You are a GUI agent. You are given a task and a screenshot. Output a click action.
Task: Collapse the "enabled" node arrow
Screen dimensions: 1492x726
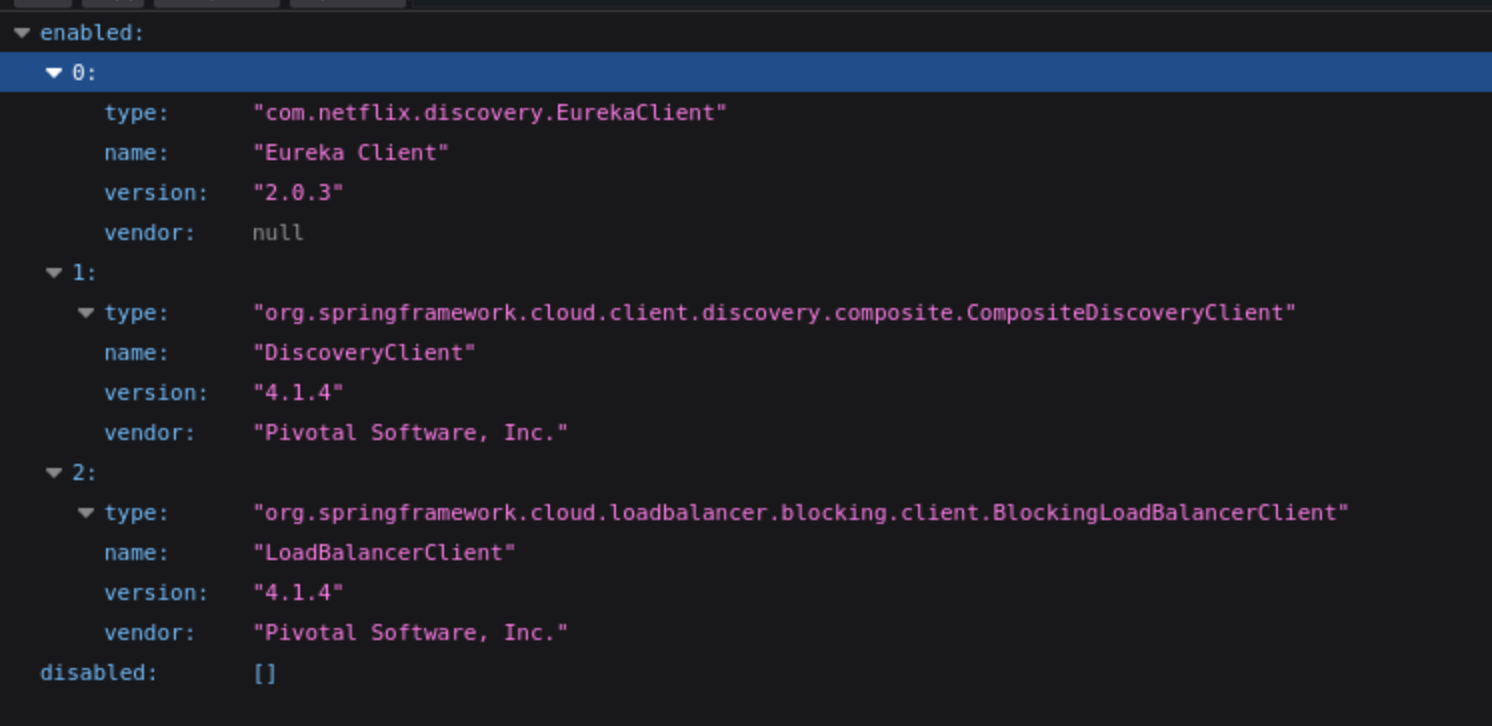point(22,33)
